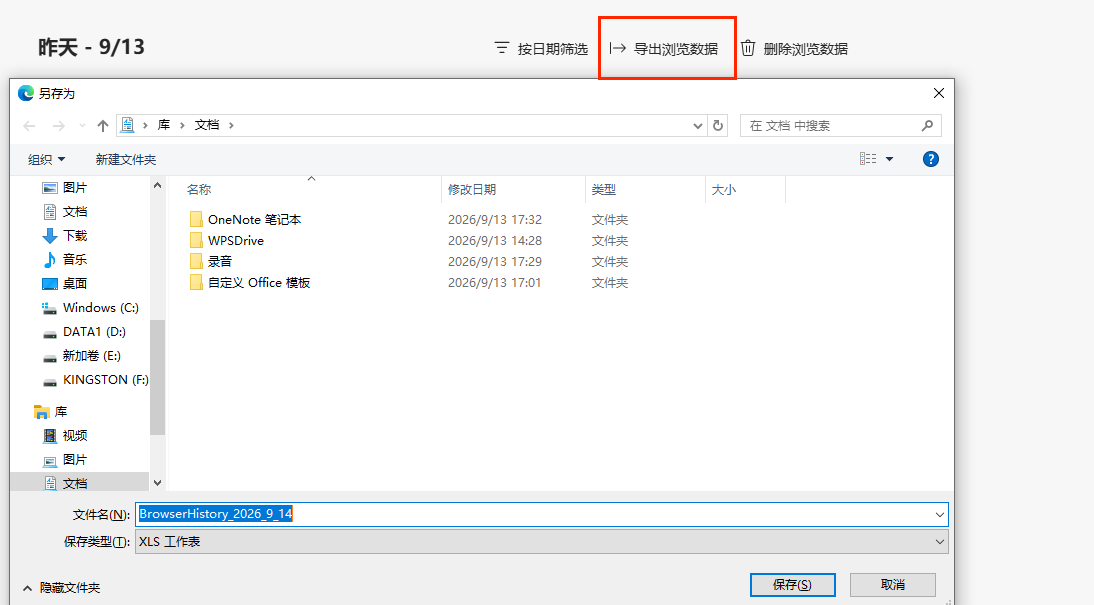
Task: Select the 库 node in navigation tree
Action: click(x=51, y=412)
